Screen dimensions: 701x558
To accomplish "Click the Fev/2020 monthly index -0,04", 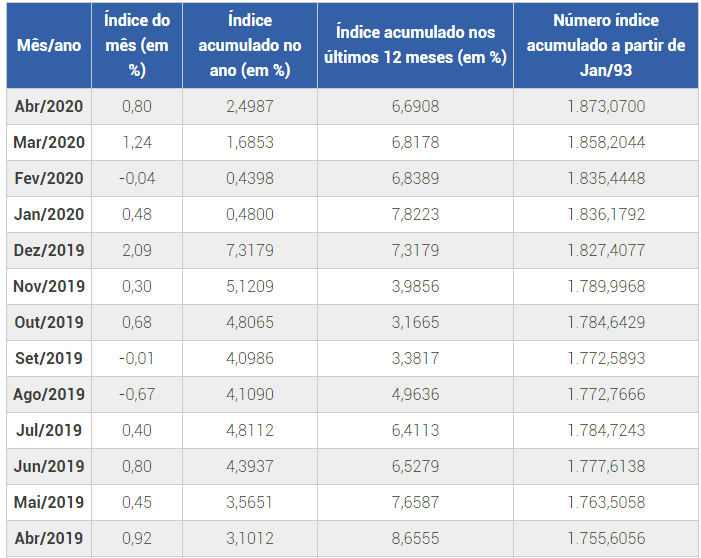I will [x=136, y=178].
